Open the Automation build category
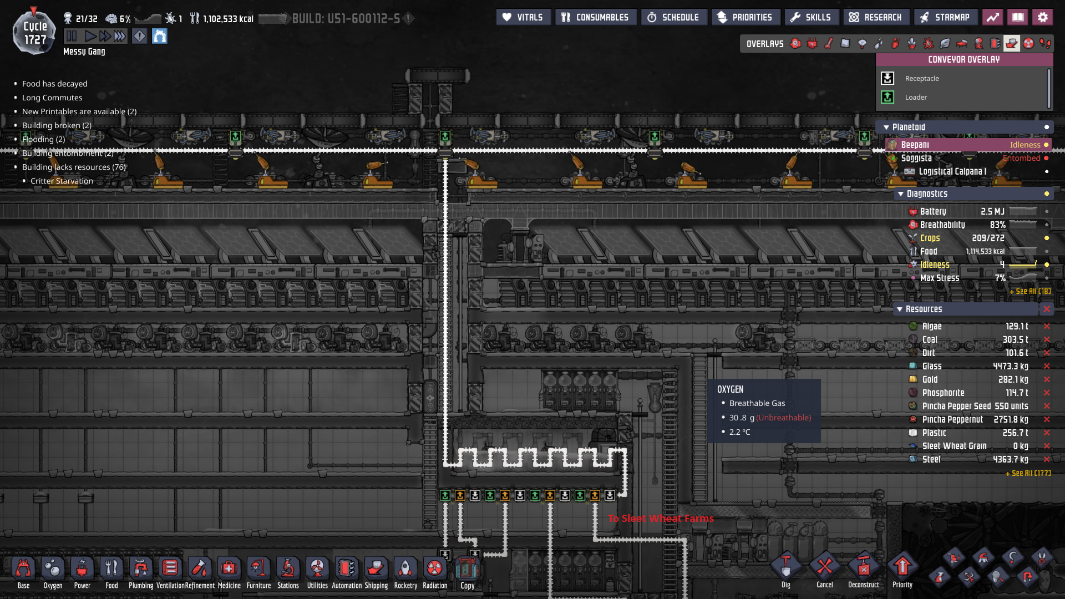This screenshot has width=1065, height=599. point(346,572)
